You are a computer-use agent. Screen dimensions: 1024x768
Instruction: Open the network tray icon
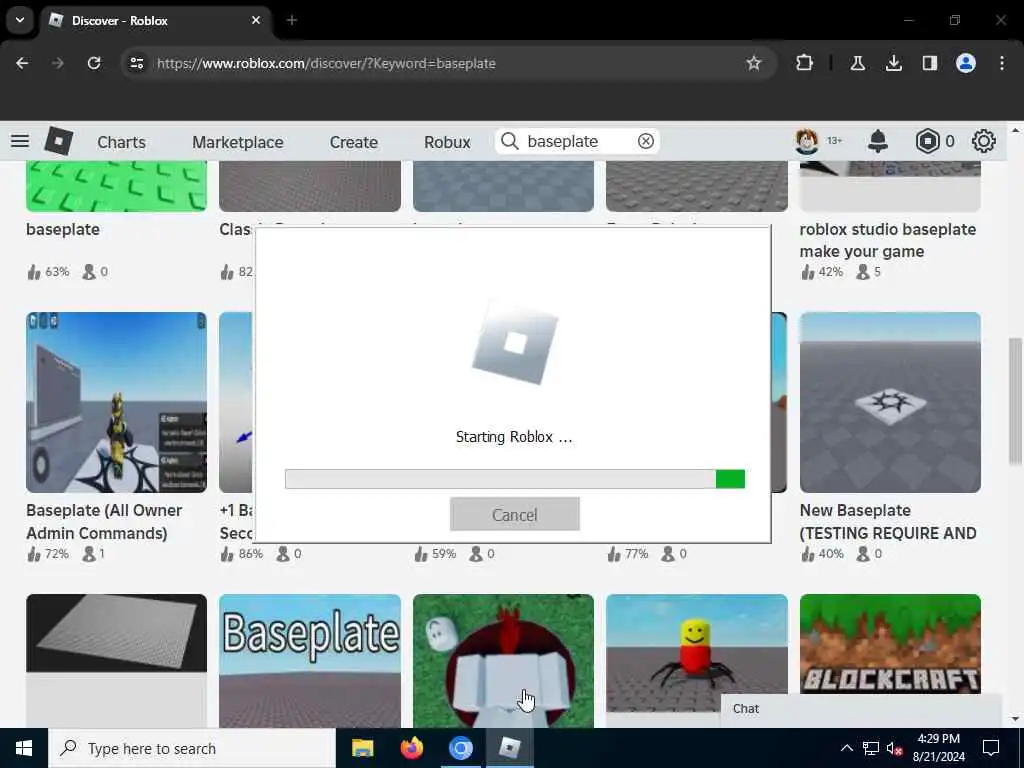click(871, 748)
